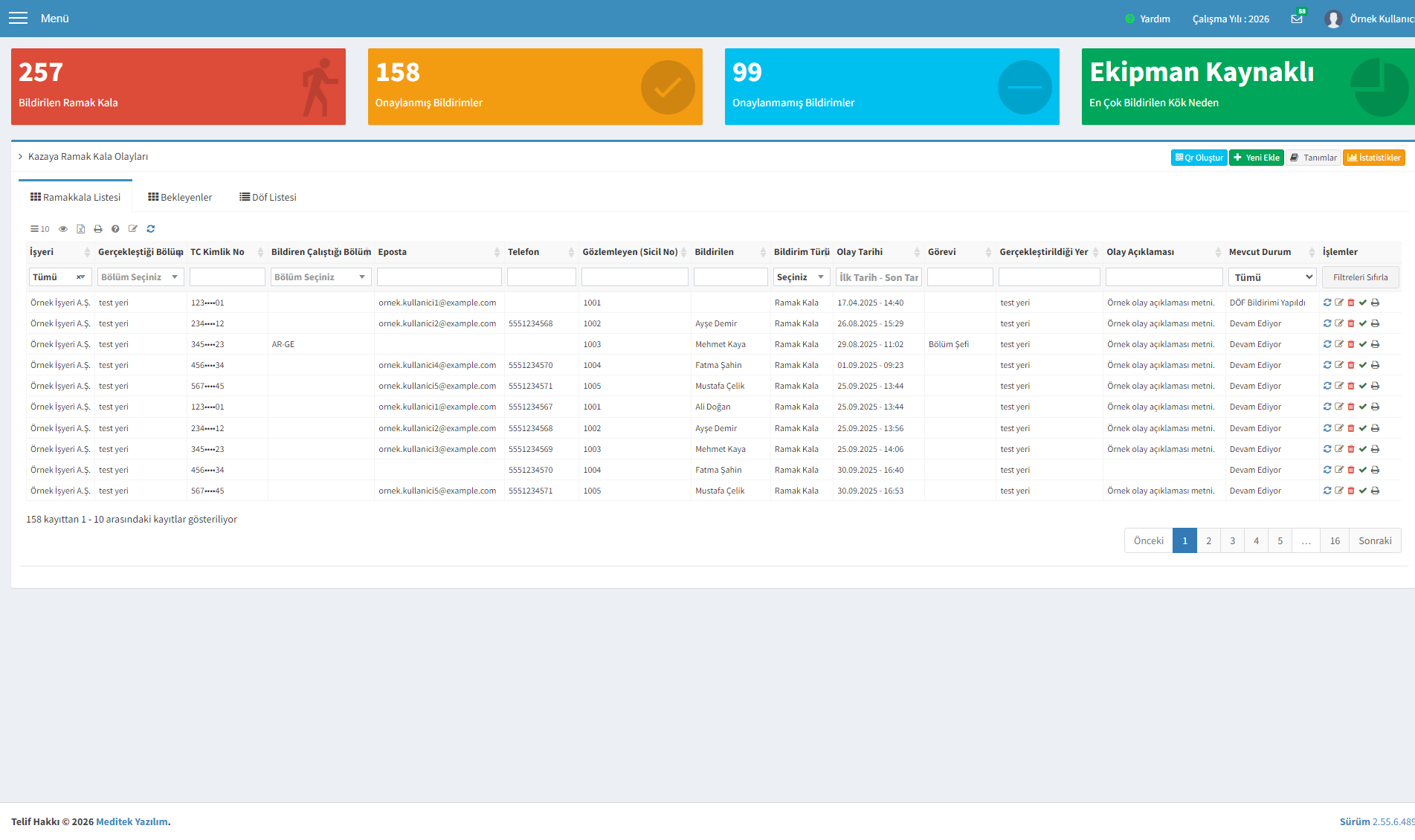Export the table to Excel
Viewport: 1415px width, 840px height.
80,229
